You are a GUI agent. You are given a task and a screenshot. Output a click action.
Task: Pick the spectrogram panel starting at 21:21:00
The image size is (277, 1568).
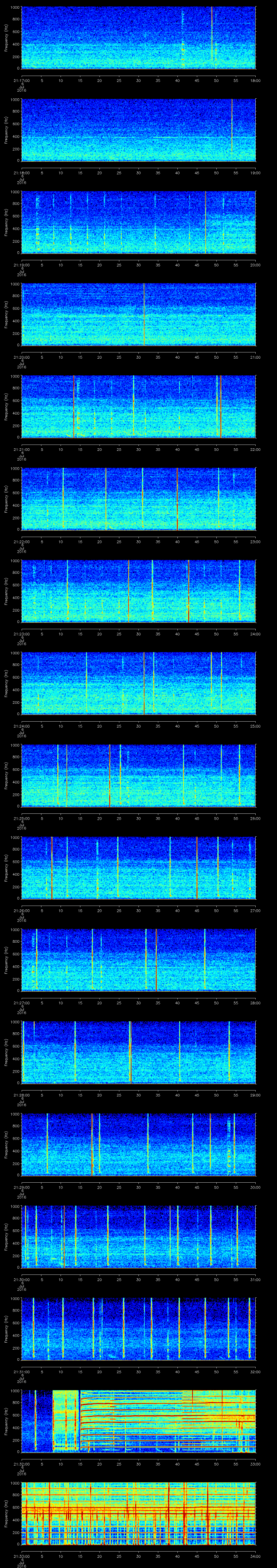point(138,407)
